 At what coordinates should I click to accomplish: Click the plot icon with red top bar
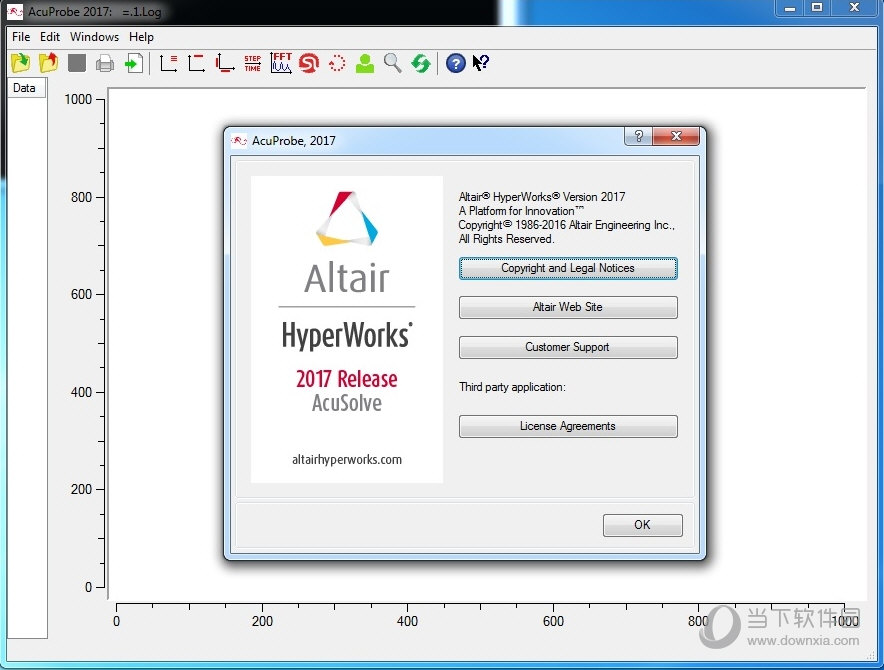196,63
